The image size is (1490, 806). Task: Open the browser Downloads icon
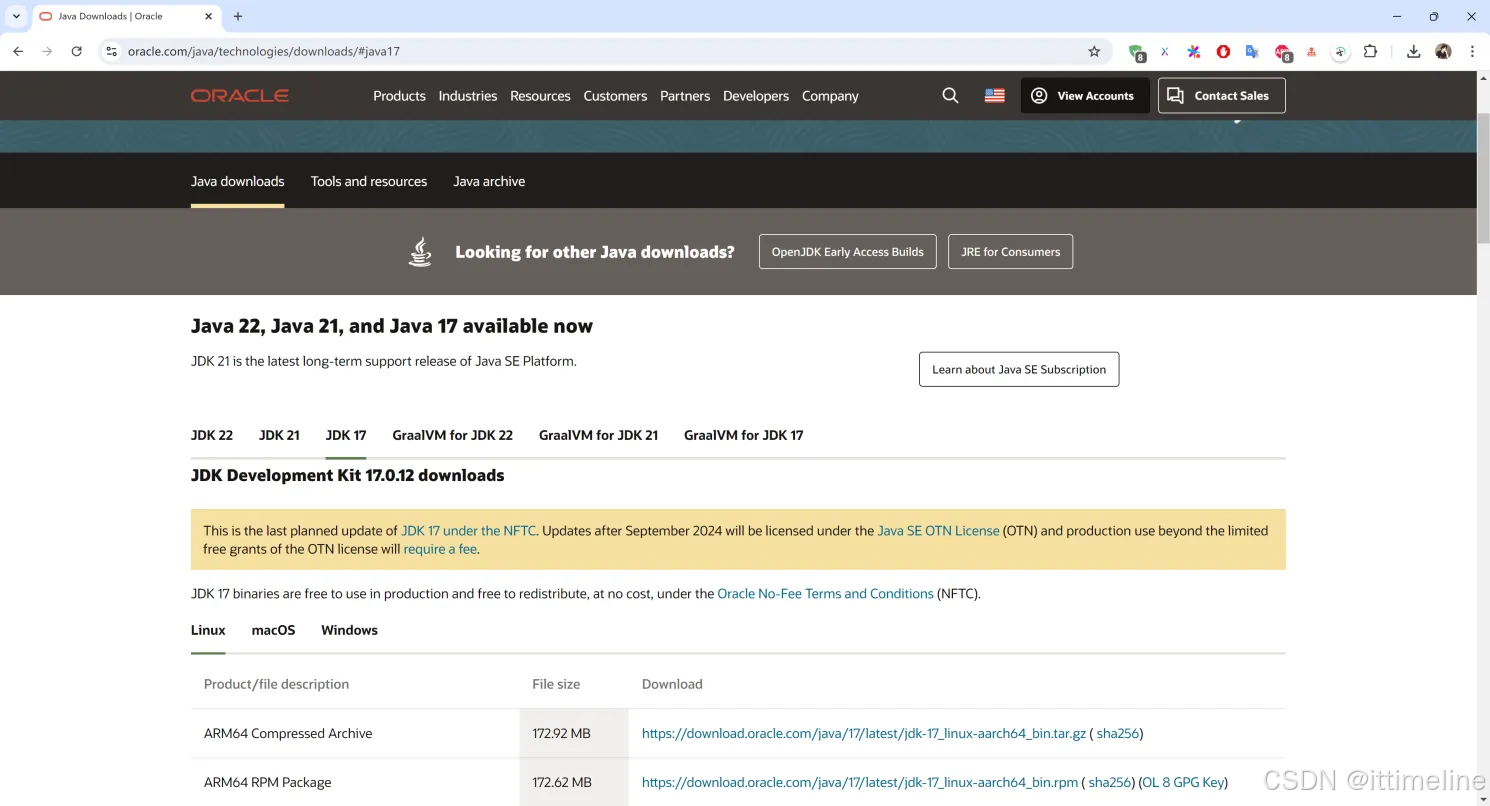pos(1413,51)
